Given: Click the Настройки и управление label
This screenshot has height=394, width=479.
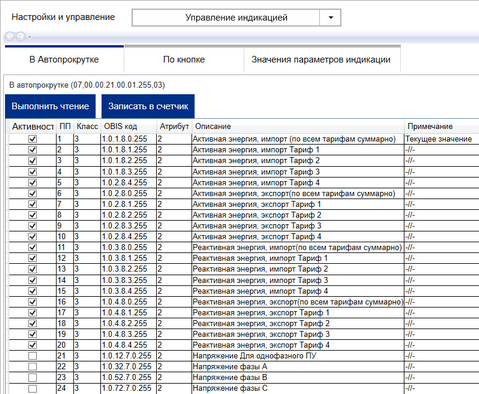Looking at the screenshot, I should (x=63, y=17).
